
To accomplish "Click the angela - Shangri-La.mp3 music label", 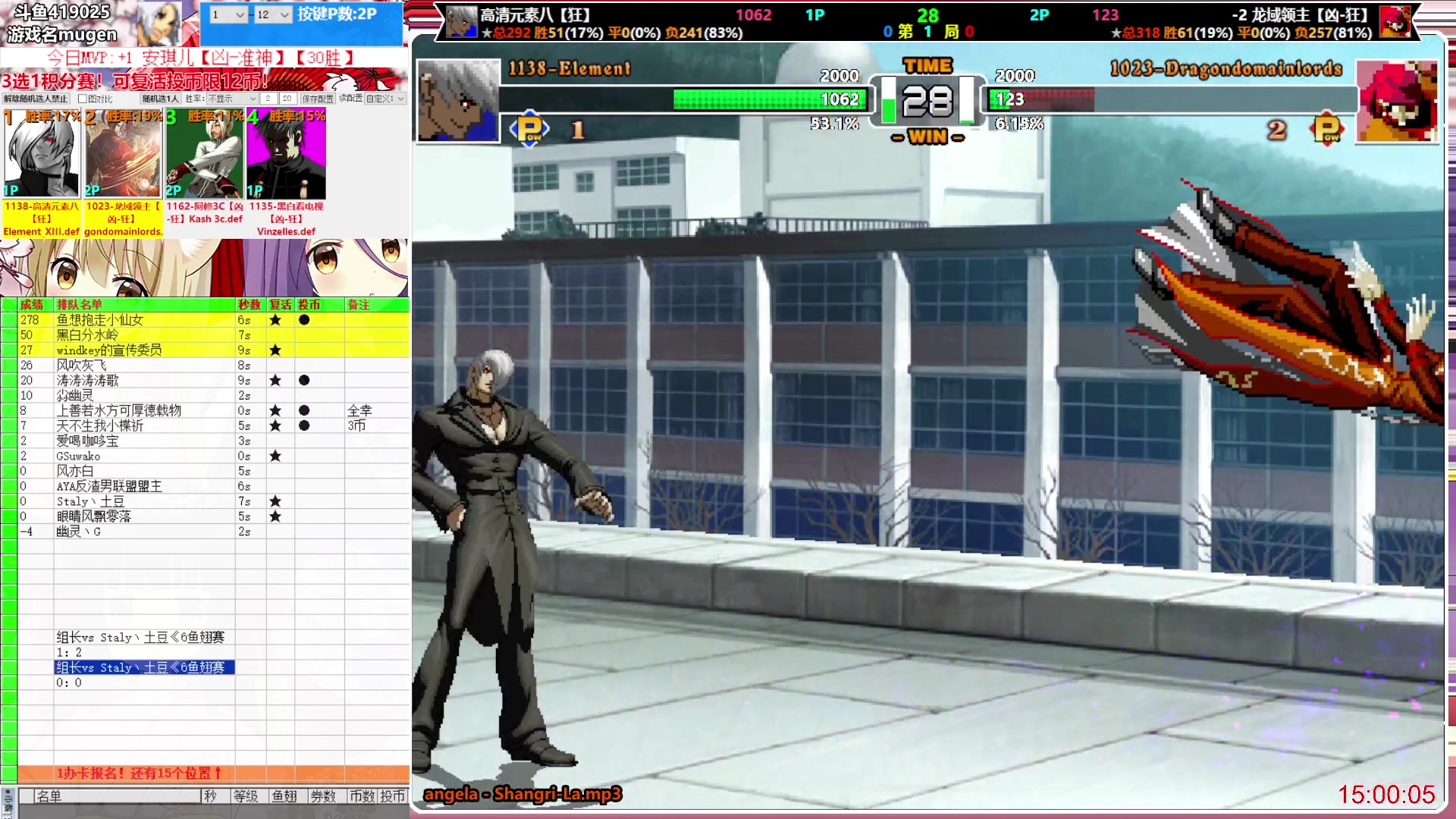I will point(522,794).
